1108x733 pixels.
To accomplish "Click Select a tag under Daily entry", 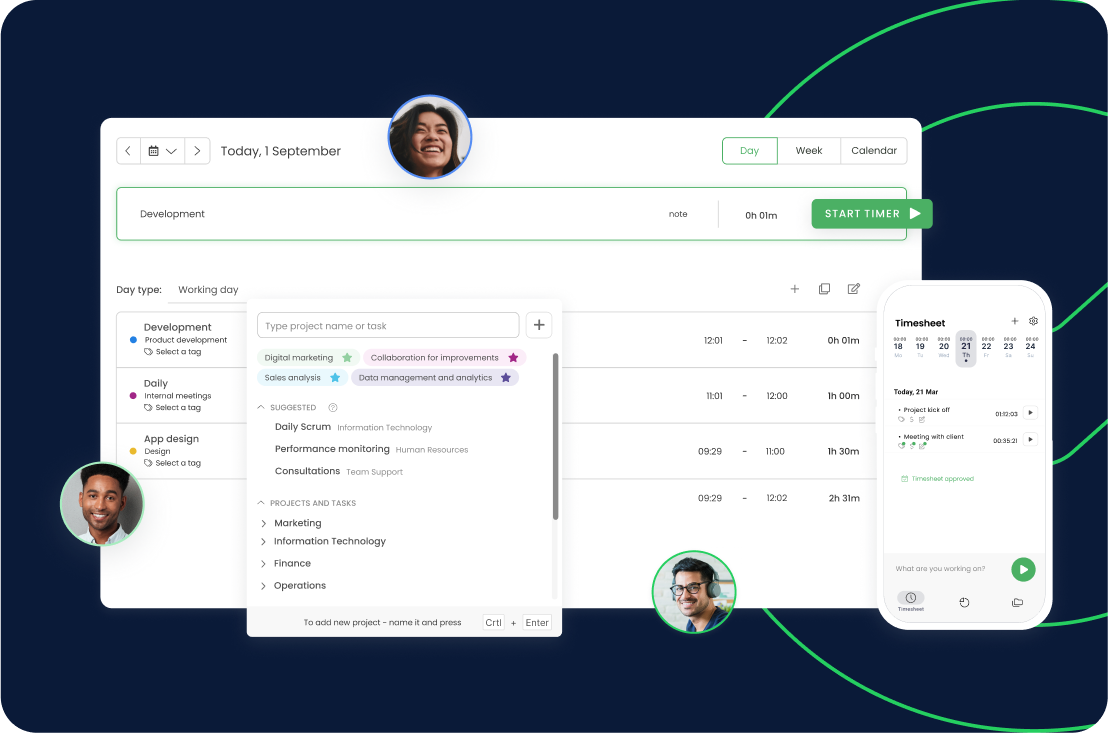I will click(173, 407).
